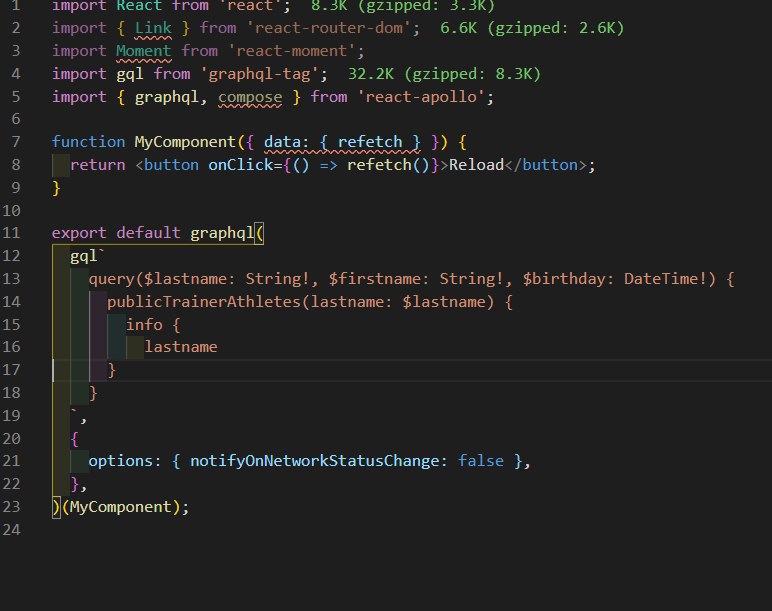Click the 'false' value on line 21
Screen dimensions: 772x611
[x=481, y=461]
